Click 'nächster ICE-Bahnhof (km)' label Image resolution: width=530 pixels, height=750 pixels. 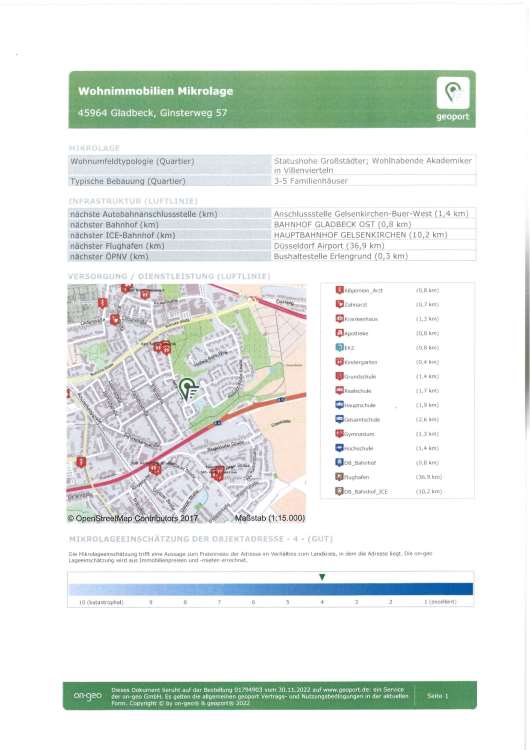tap(122, 235)
